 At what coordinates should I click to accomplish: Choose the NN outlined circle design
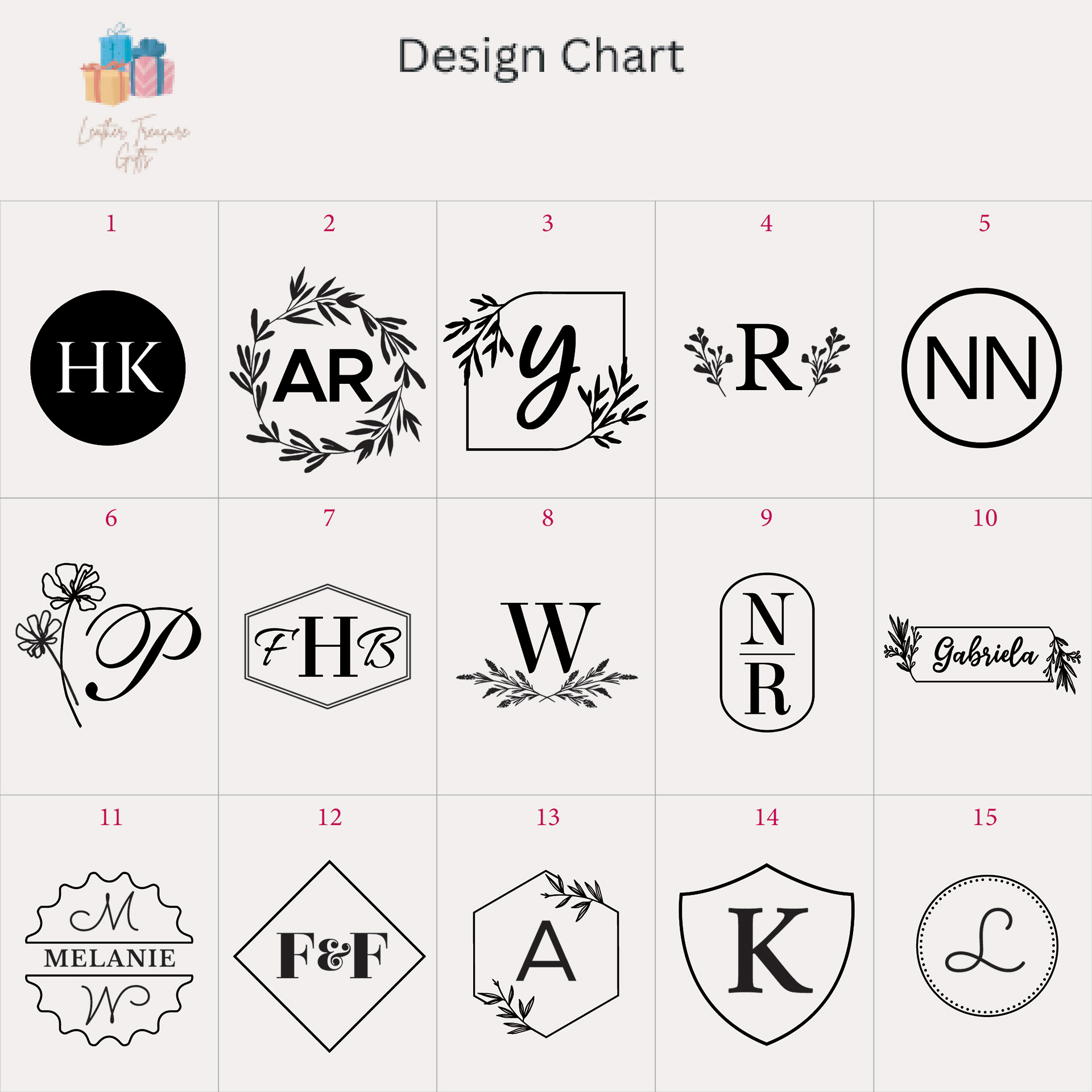[982, 368]
